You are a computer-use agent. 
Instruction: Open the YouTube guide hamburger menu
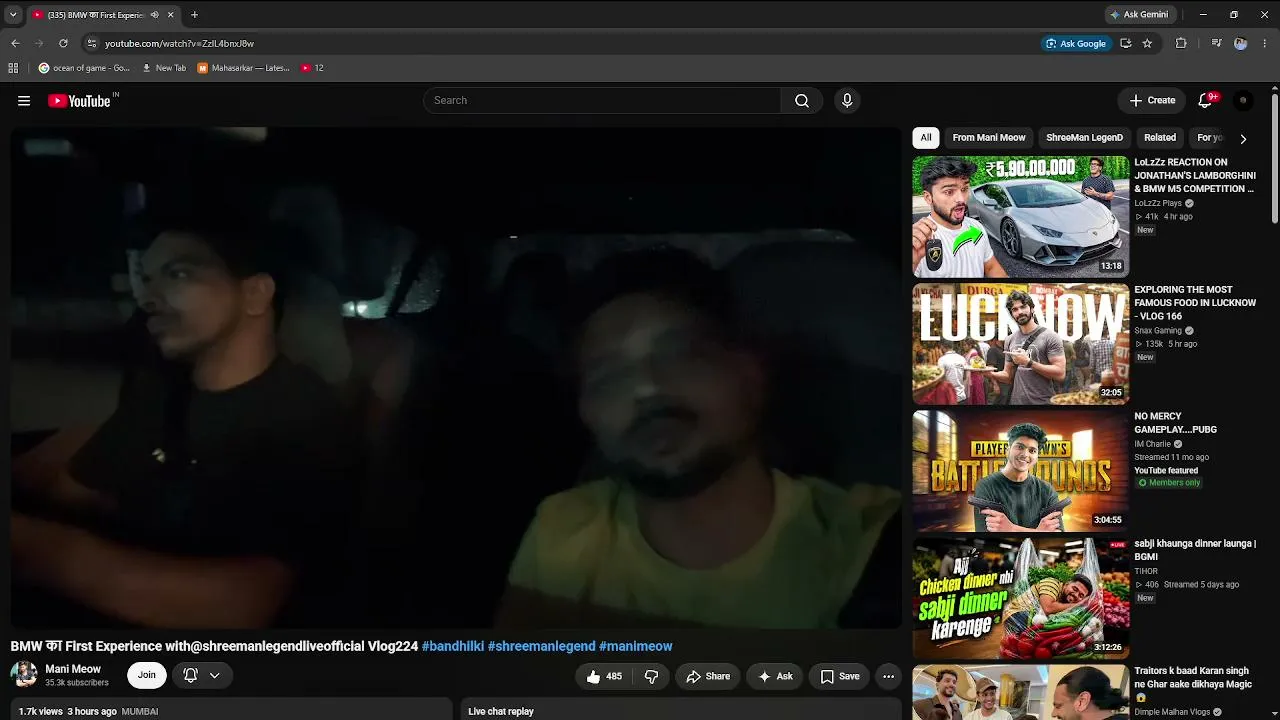click(24, 101)
